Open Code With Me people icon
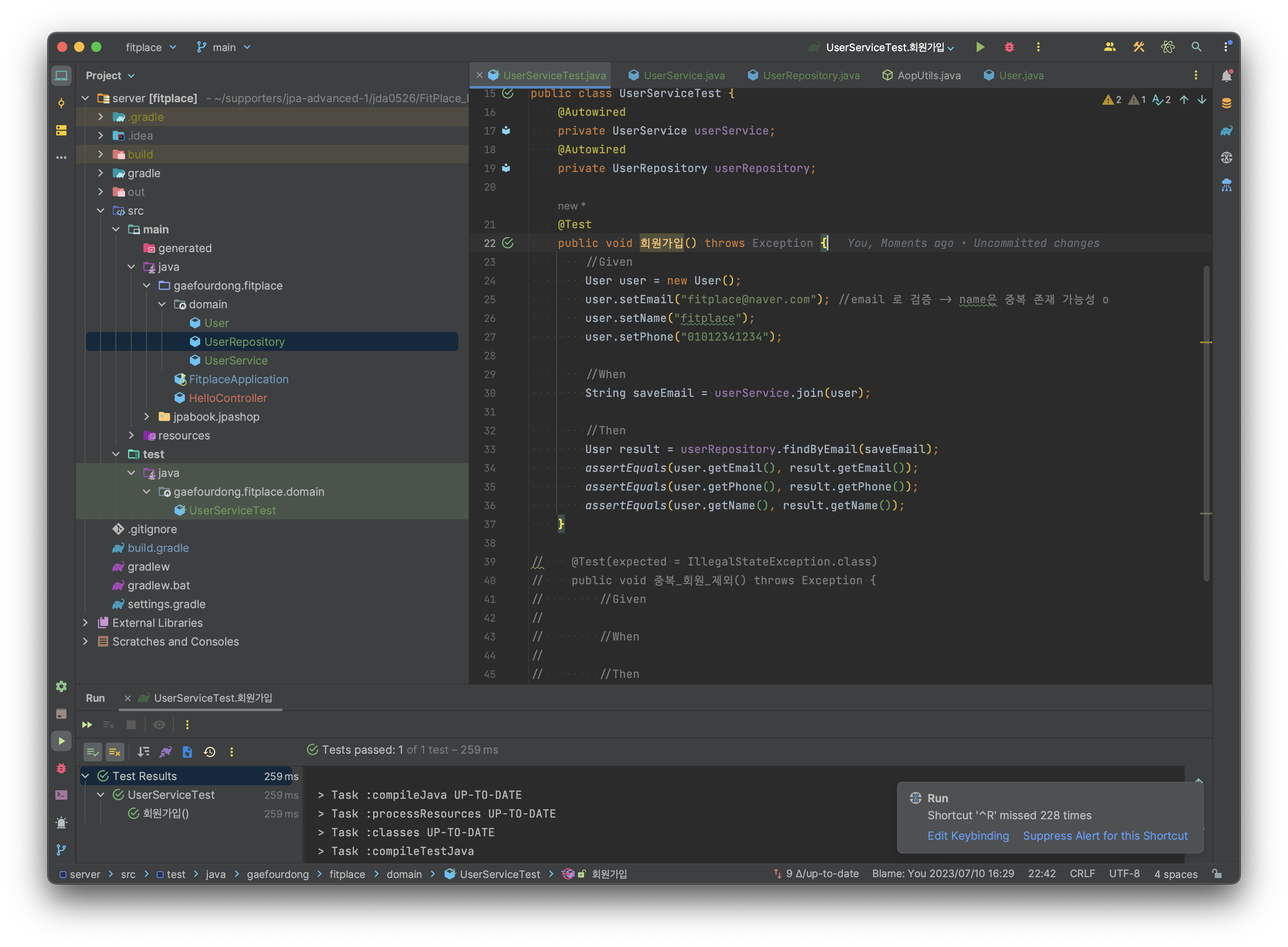This screenshot has height=947, width=1288. pyautogui.click(x=1110, y=47)
